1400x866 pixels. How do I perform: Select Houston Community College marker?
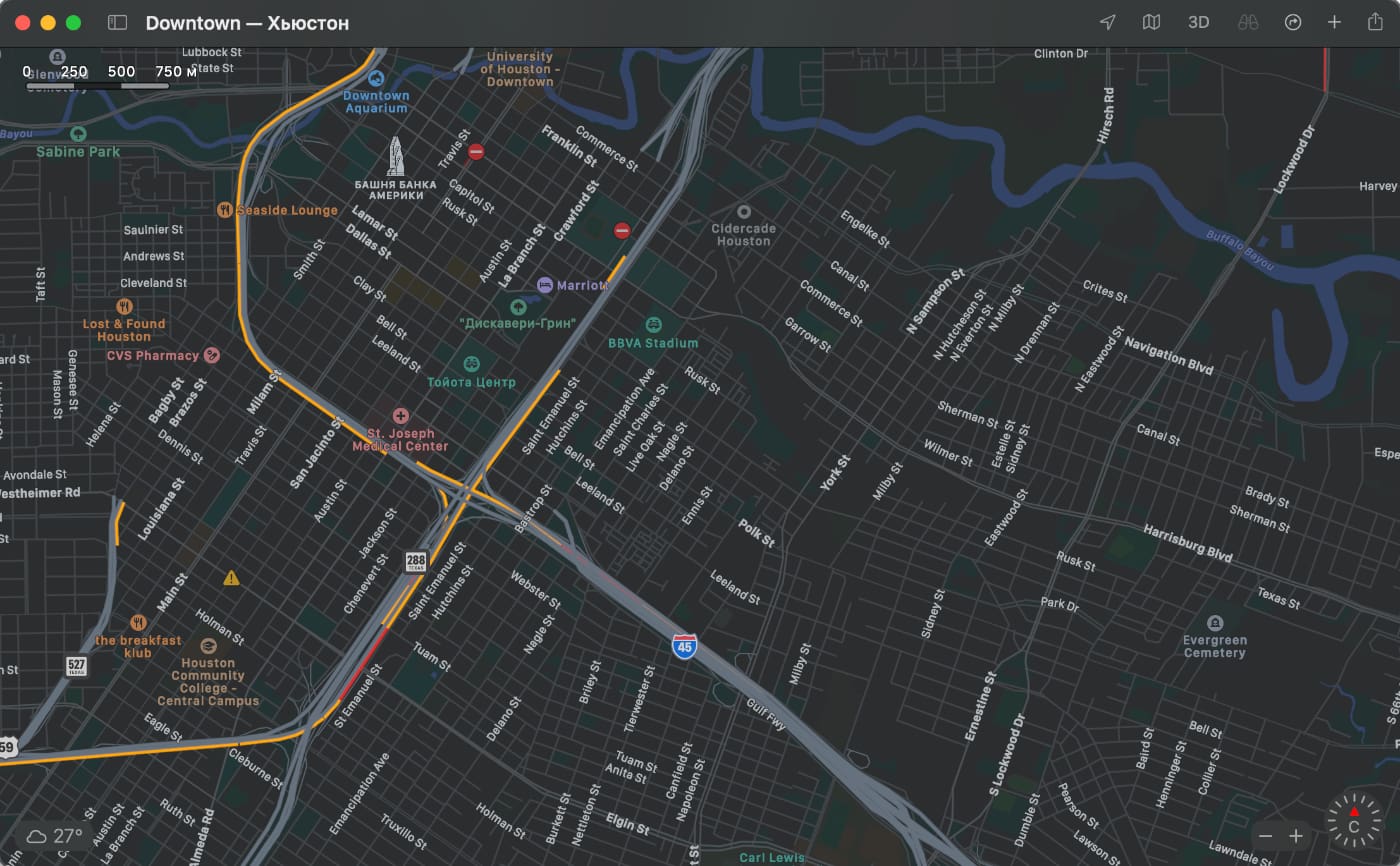[x=208, y=645]
